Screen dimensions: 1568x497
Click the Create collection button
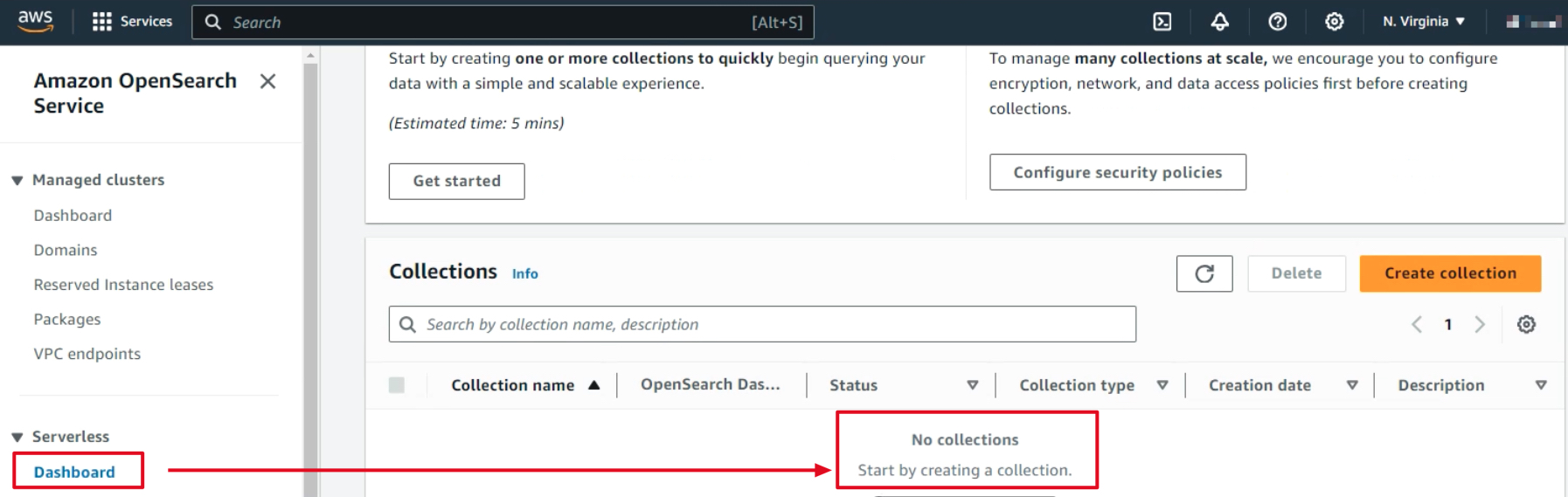click(1449, 273)
